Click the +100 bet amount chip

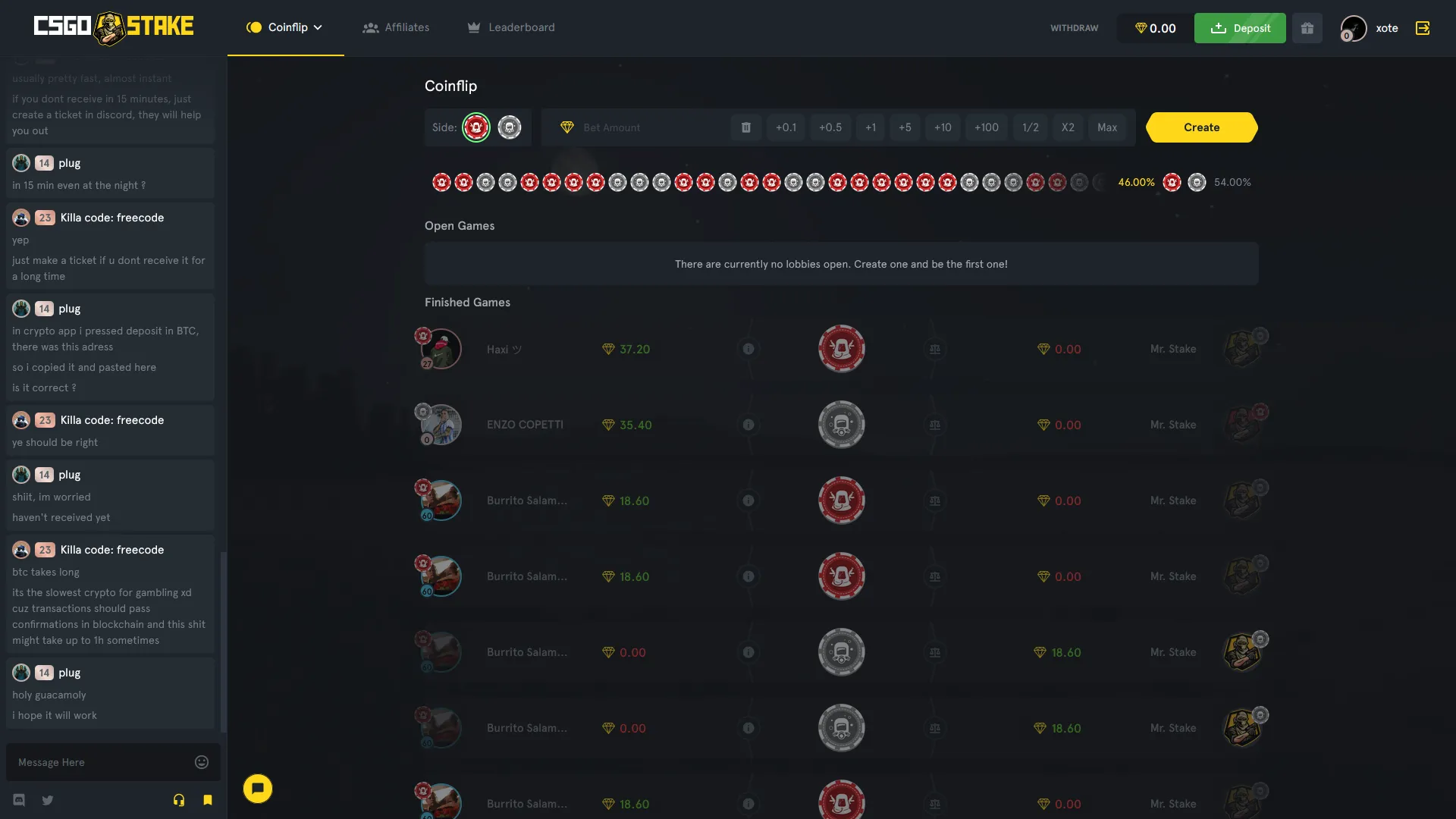tap(986, 127)
